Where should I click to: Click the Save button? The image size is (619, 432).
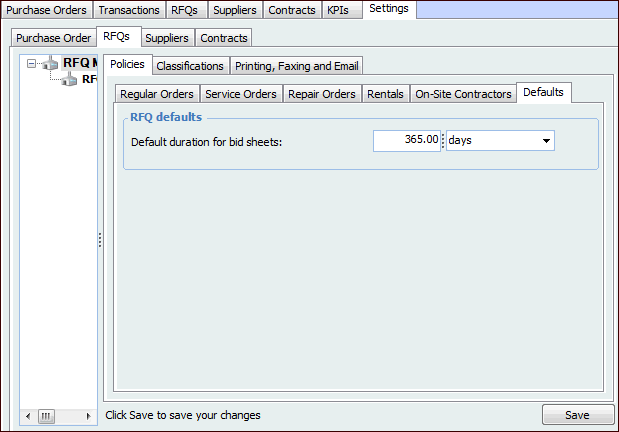(x=578, y=415)
